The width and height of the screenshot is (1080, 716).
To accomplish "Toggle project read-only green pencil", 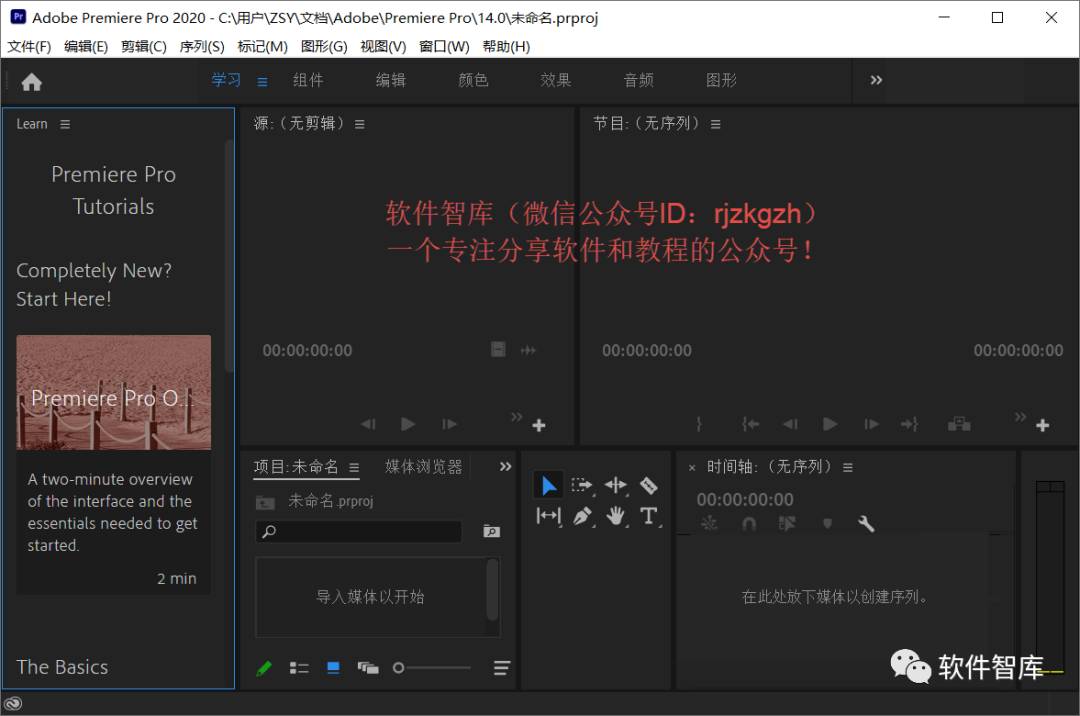I will [264, 668].
